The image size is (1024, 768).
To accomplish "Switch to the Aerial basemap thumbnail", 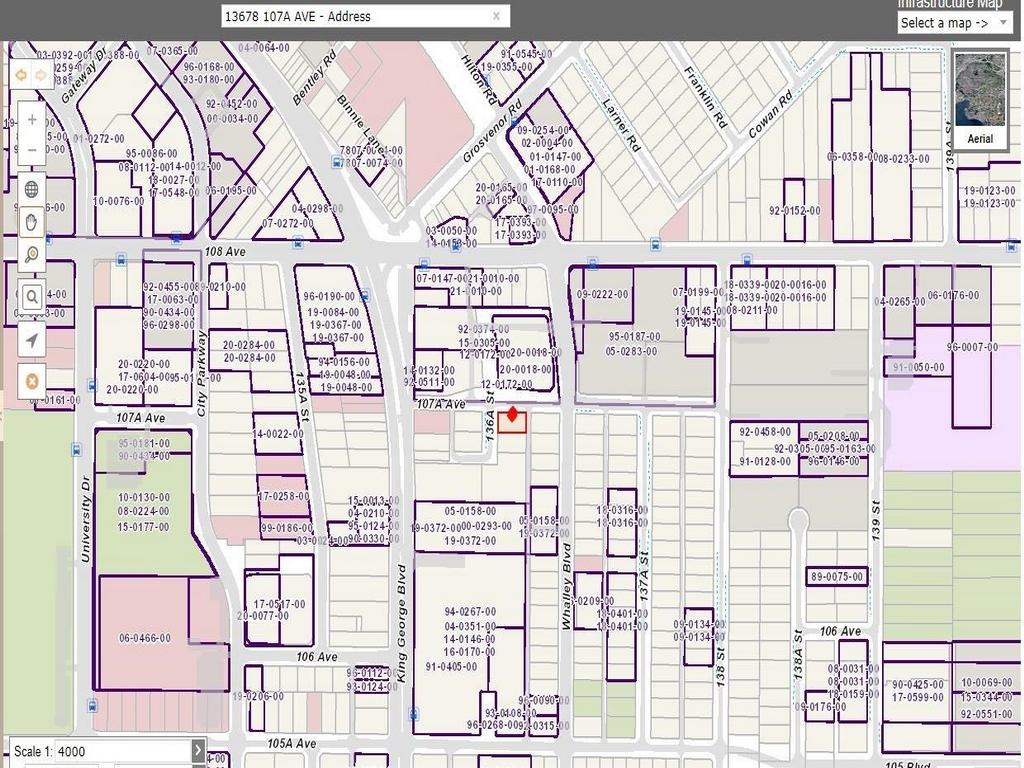I will [980, 100].
